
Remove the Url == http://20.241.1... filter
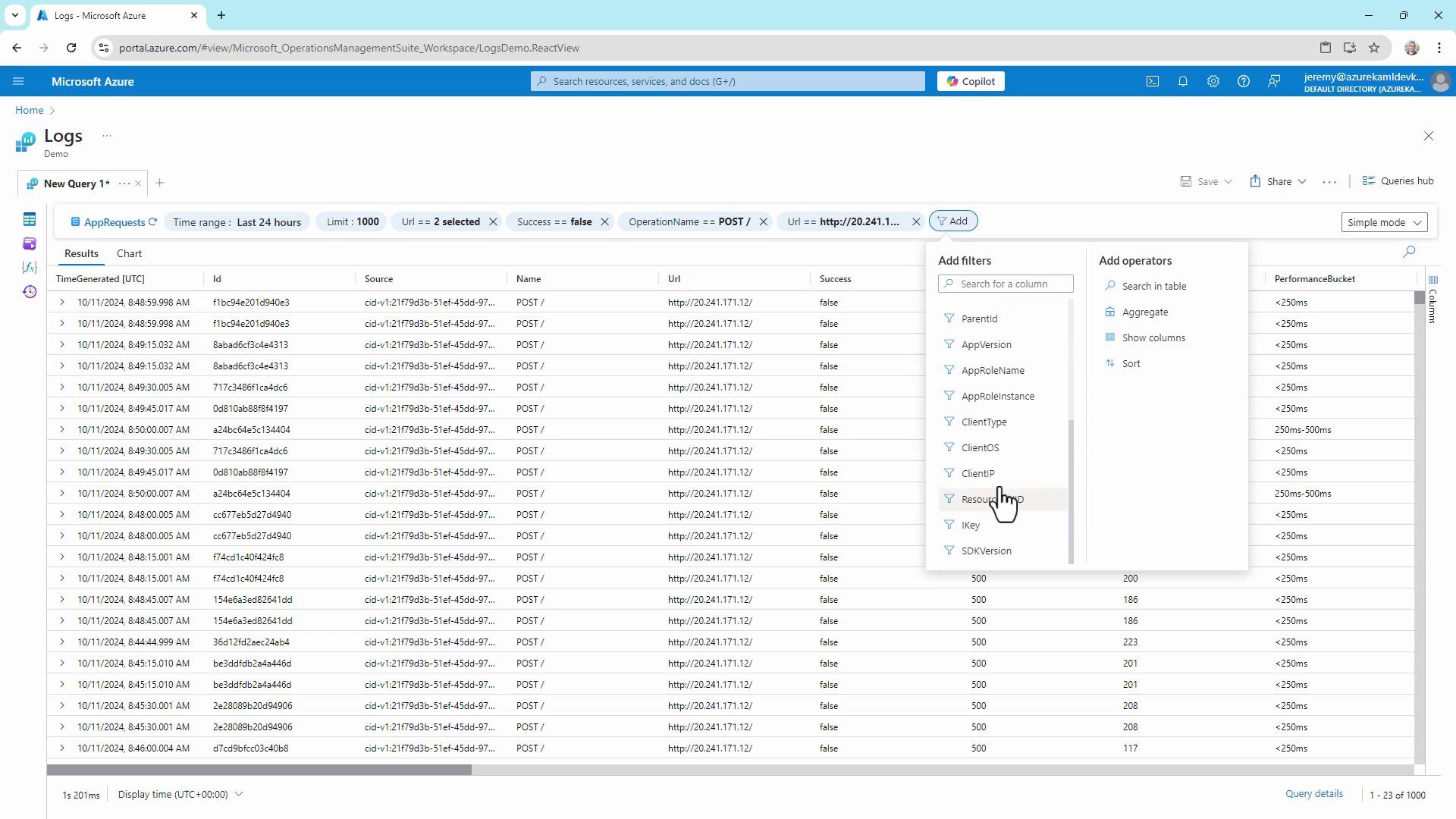point(915,221)
